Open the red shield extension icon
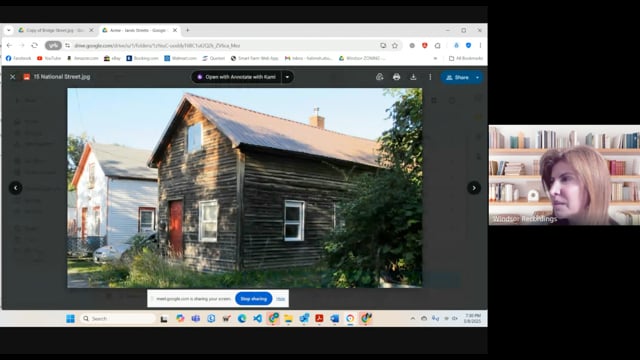Screen dimensions: 640x360 pyautogui.click(x=424, y=45)
